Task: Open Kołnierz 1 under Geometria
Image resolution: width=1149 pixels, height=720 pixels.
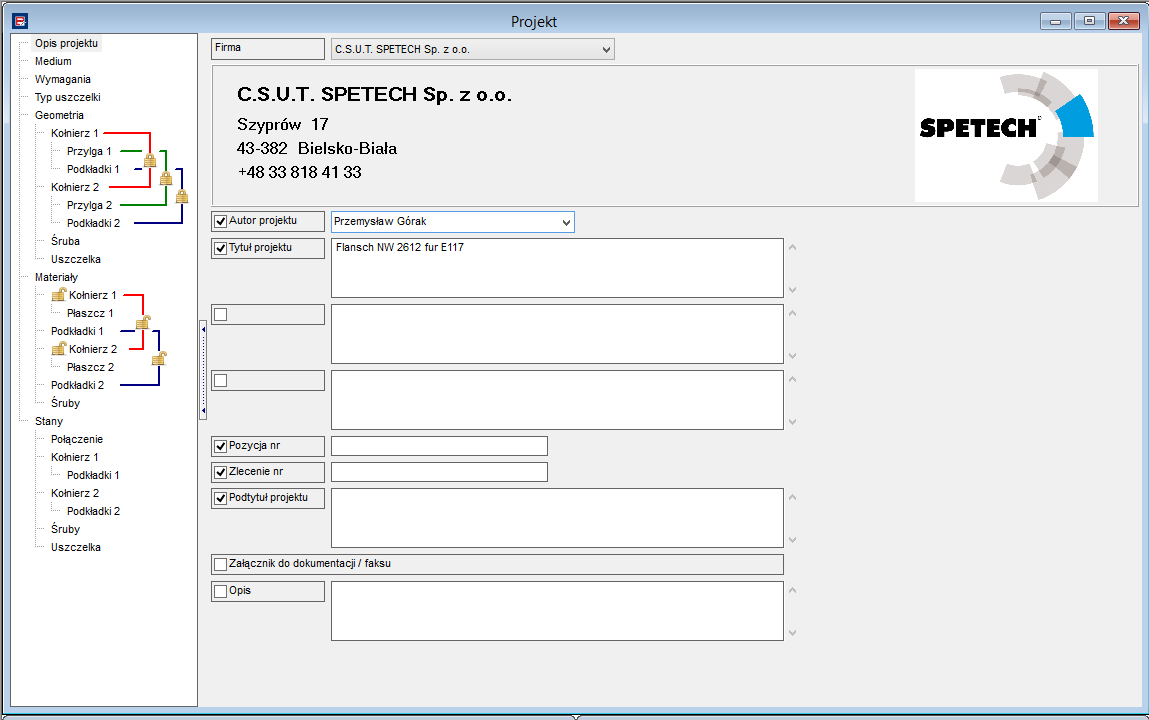Action: [74, 133]
